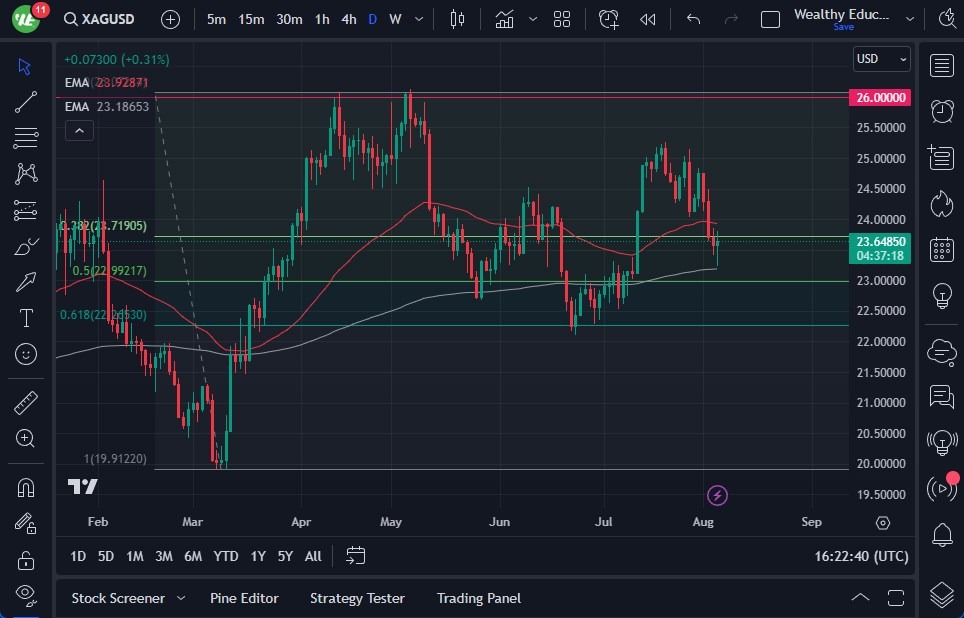964x618 pixels.
Task: Toggle magnet mode on
Action: click(26, 488)
